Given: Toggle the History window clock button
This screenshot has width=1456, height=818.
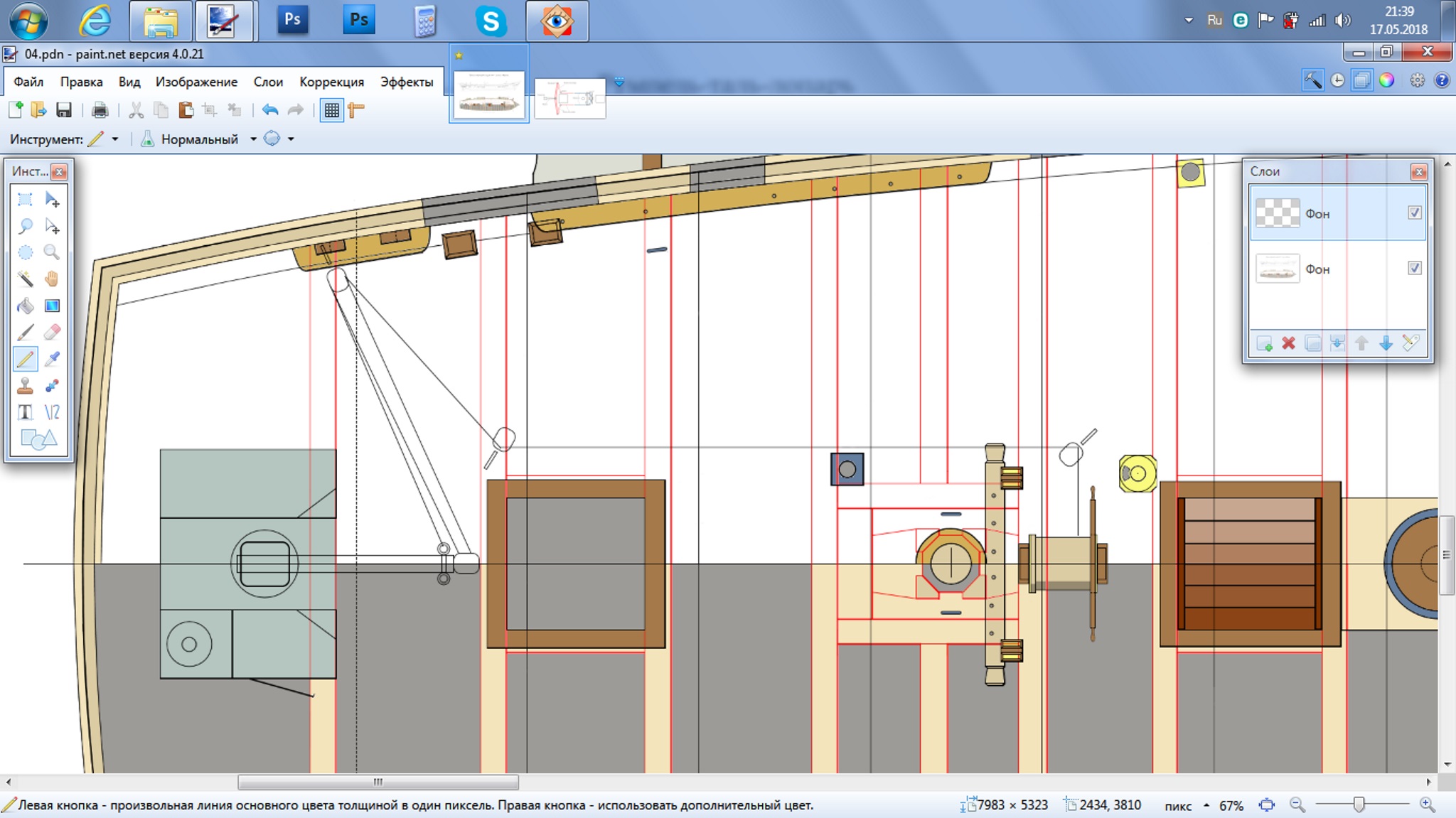Looking at the screenshot, I should click(1337, 80).
